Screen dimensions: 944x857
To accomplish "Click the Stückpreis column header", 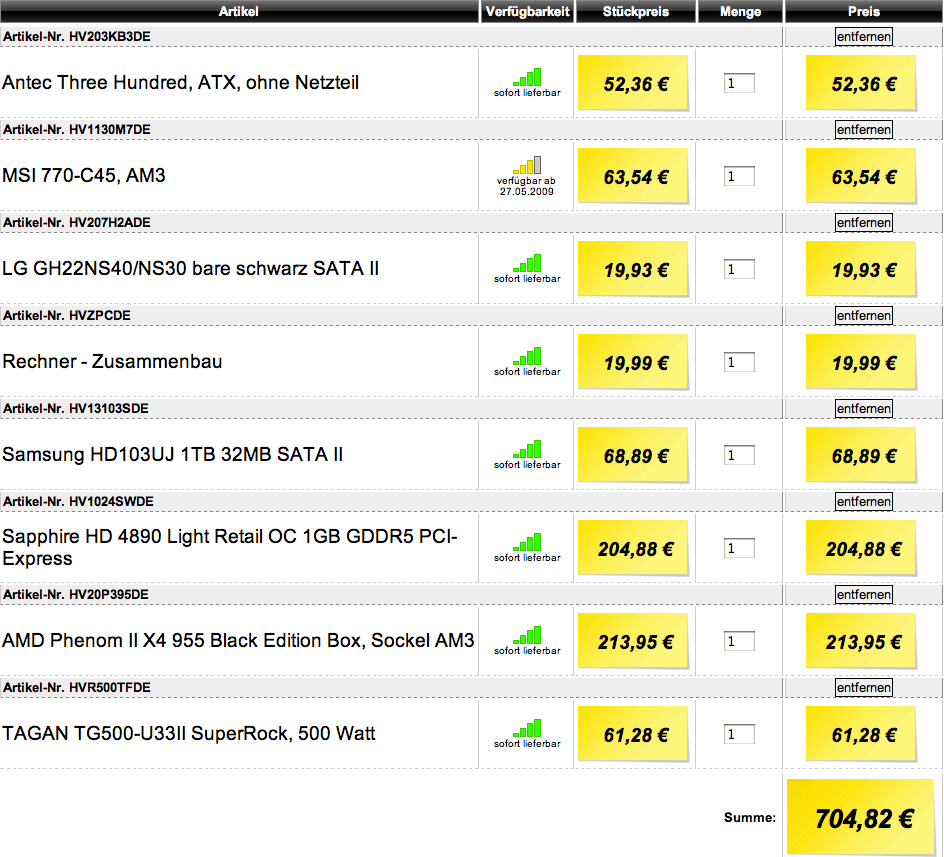I will pyautogui.click(x=636, y=11).
